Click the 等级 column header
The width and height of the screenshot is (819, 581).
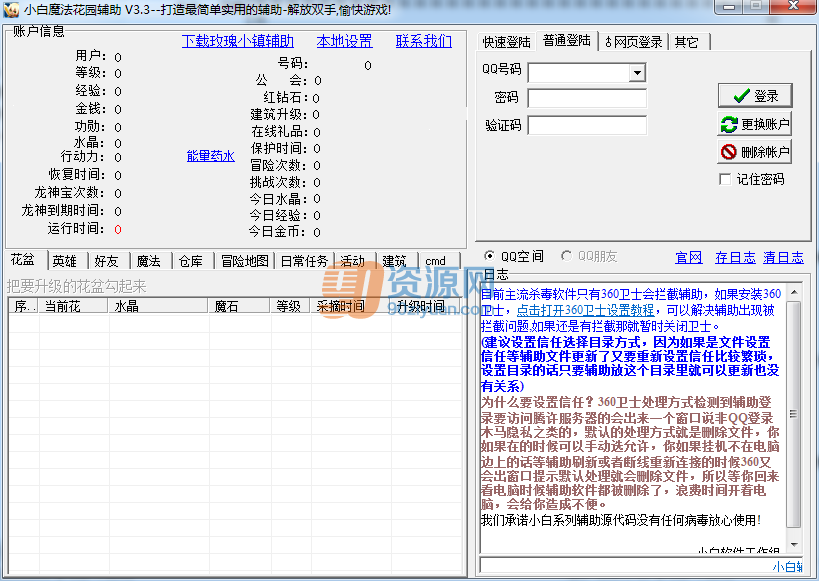[290, 306]
